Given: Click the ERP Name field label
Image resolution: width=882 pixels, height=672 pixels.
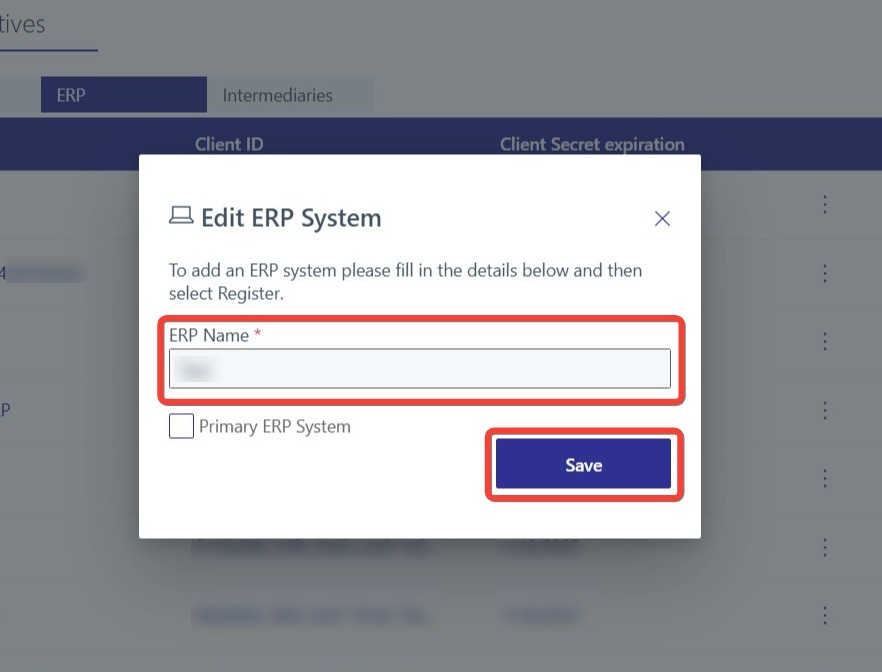Looking at the screenshot, I should point(209,335).
